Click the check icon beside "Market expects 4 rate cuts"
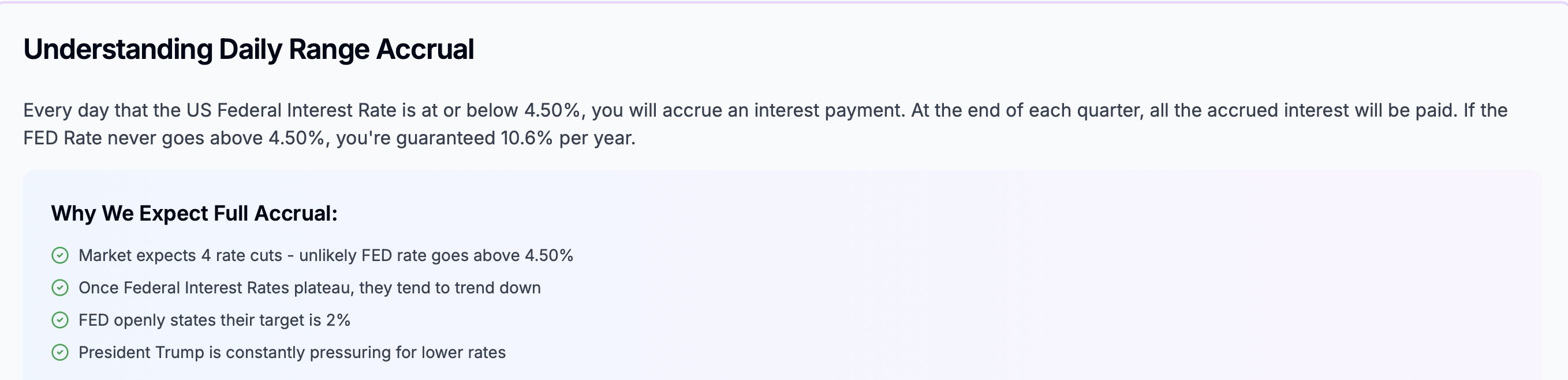1568x380 pixels. pyautogui.click(x=59, y=255)
